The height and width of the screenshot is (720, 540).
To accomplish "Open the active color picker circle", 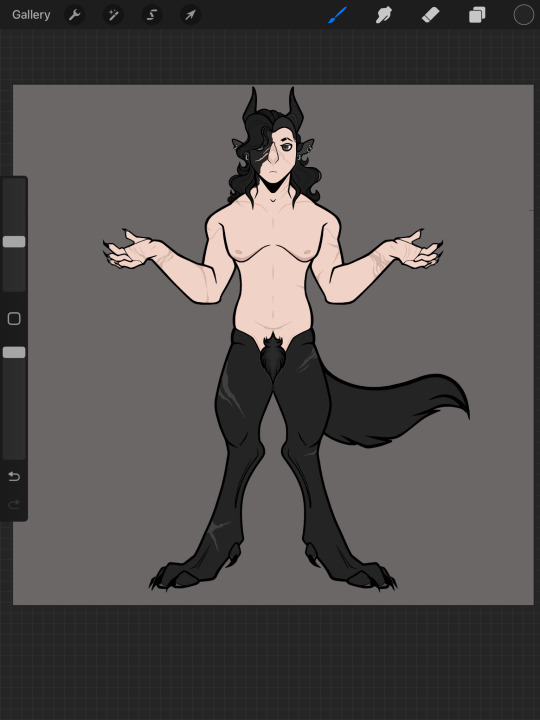I will 523,15.
